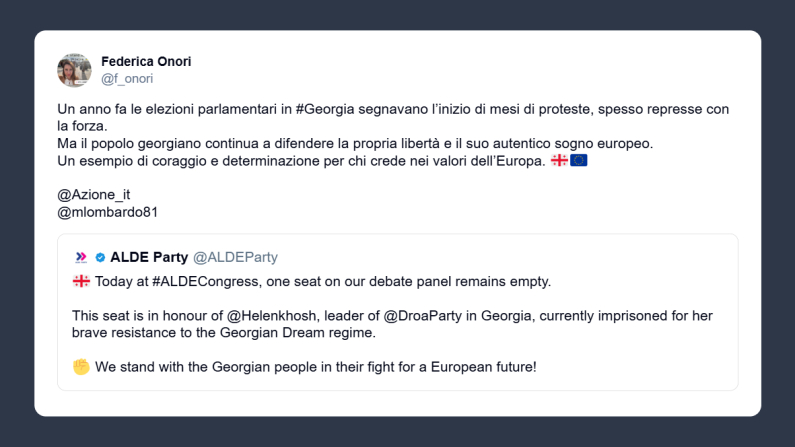Open the Federica Onori display name
This screenshot has width=795, height=447.
tap(146, 61)
